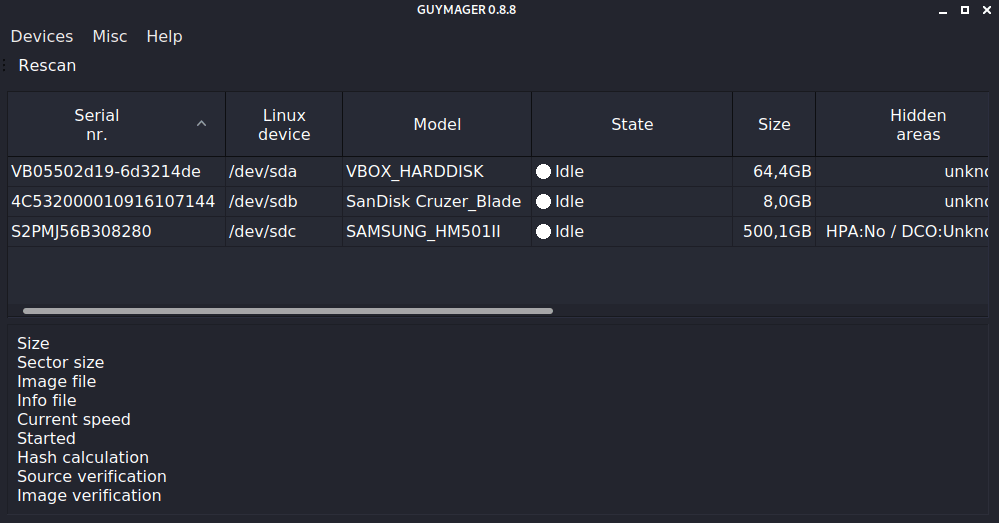Open the Devices menu
Screen dimensions: 999x523
[42, 36]
